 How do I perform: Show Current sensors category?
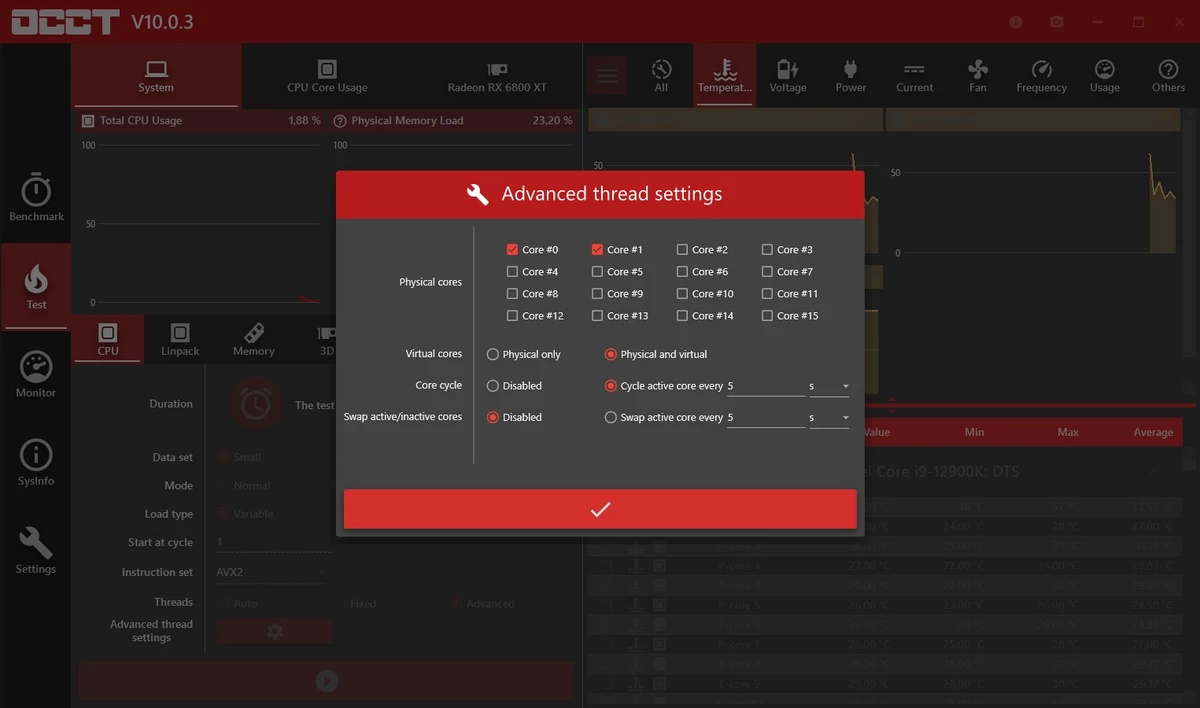[x=914, y=76]
